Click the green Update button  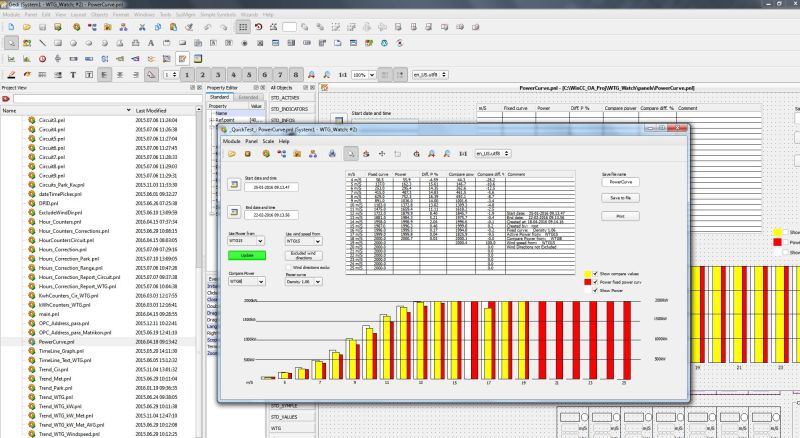247,255
